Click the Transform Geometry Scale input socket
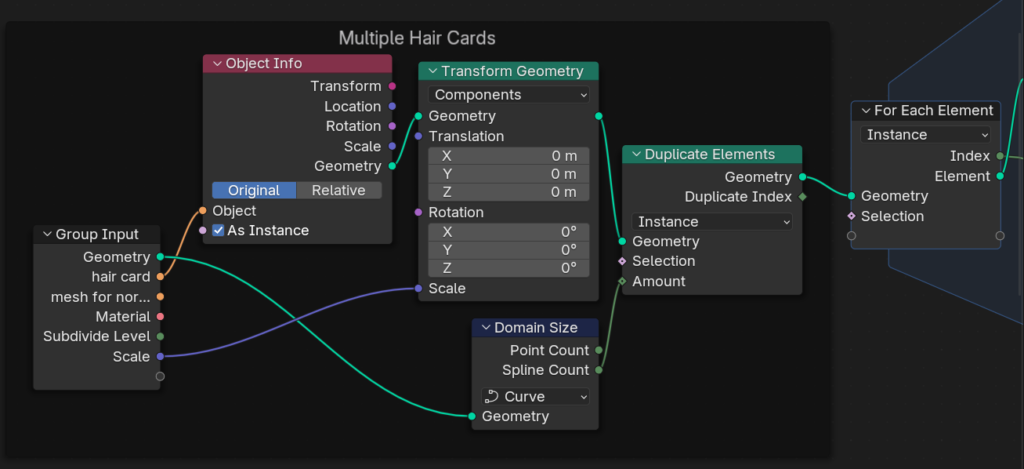The height and width of the screenshot is (469, 1024). [418, 289]
